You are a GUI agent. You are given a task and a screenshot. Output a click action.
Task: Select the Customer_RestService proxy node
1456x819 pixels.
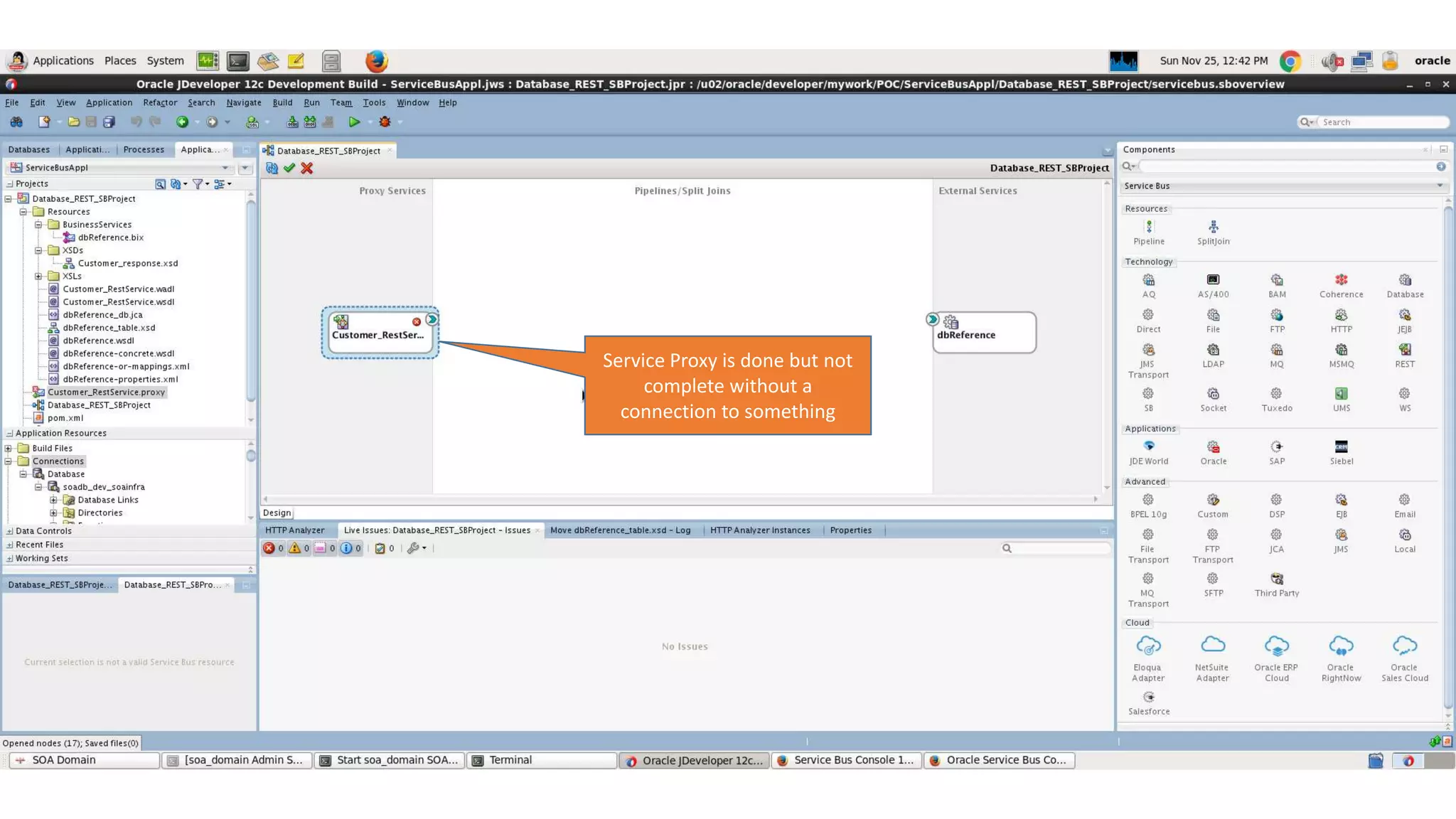tap(380, 332)
